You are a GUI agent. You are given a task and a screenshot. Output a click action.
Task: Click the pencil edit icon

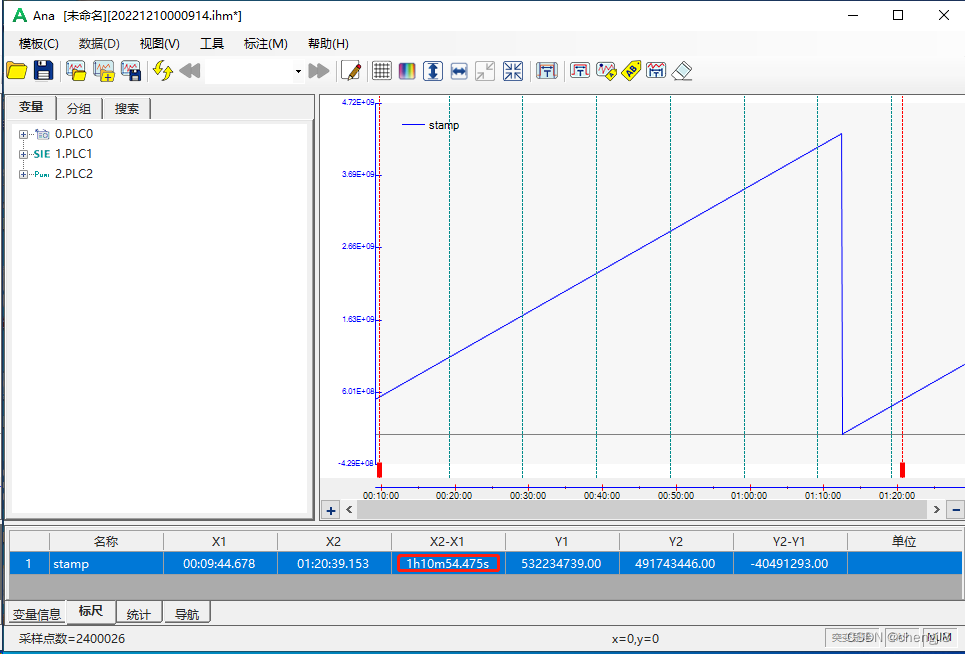(x=351, y=71)
